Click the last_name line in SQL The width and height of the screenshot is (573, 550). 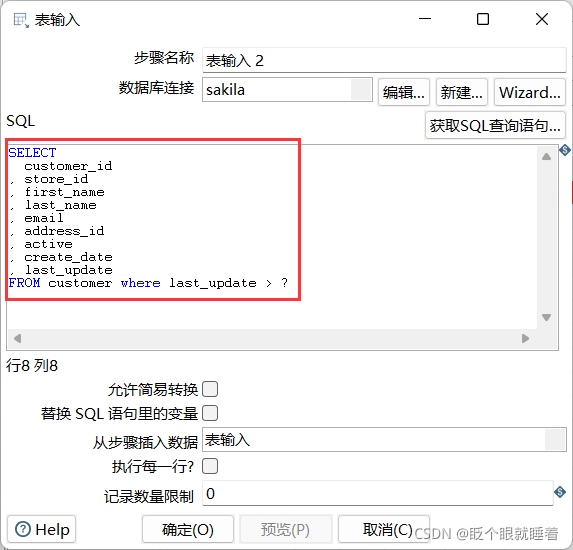pyautogui.click(x=61, y=205)
